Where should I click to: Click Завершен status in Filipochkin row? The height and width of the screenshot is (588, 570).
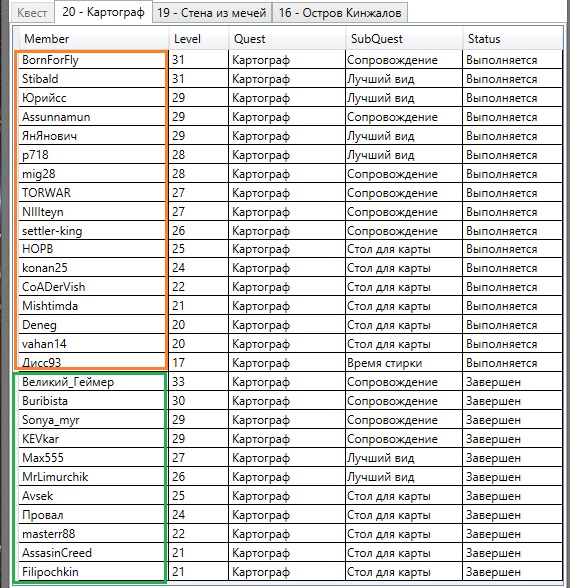click(x=513, y=572)
